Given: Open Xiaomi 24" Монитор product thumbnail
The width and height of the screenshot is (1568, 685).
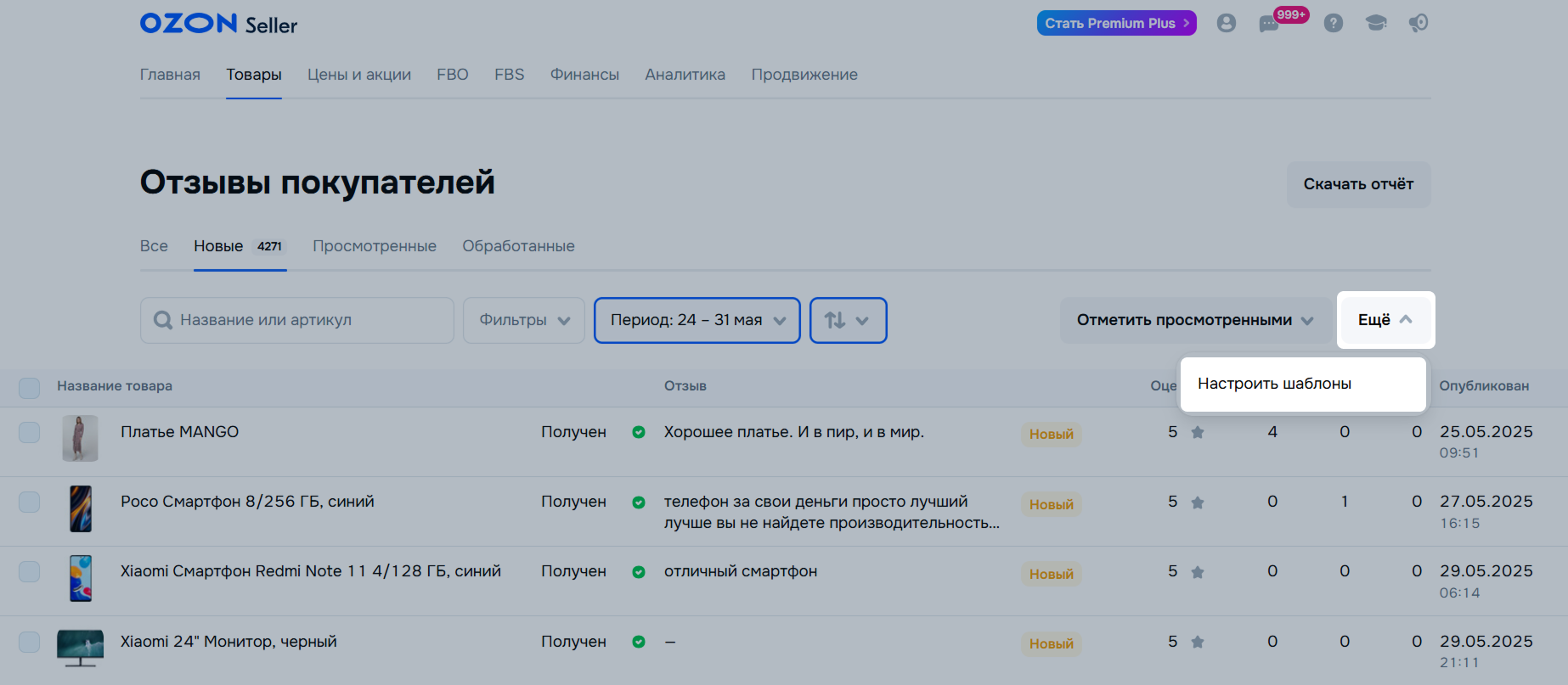Looking at the screenshot, I should 81,648.
